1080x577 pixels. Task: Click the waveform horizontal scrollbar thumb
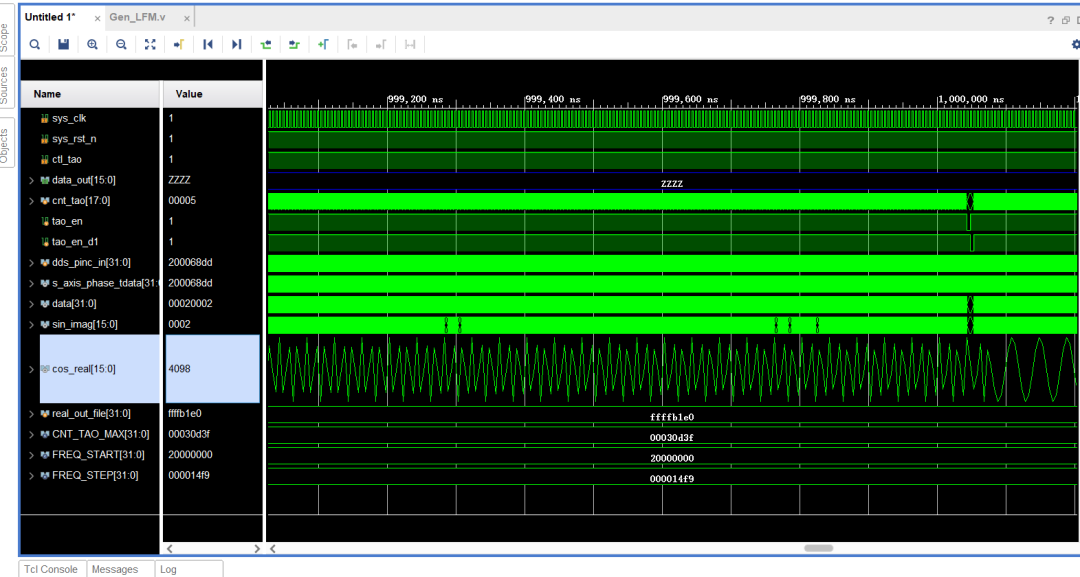coord(818,549)
